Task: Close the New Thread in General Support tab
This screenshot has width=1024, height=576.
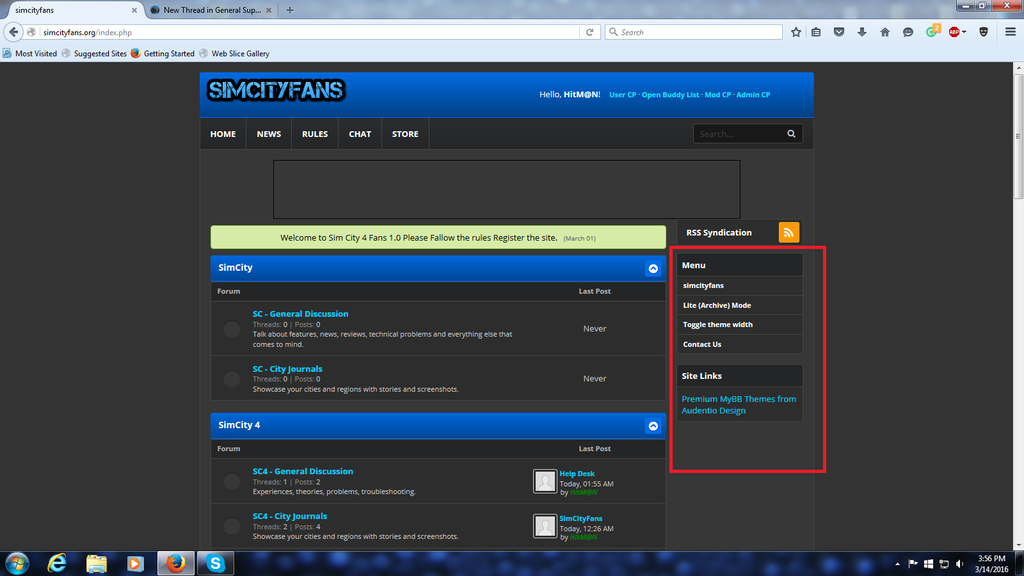Action: (268, 10)
